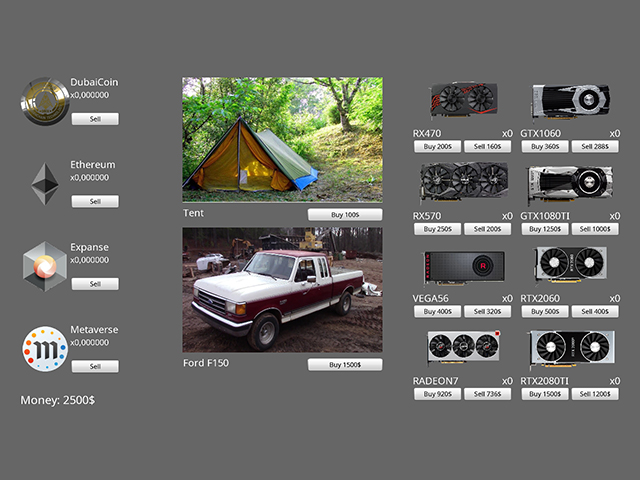Viewport: 640px width, 480px height.
Task: Sell a VEGA56 for 320$
Action: pos(487,311)
